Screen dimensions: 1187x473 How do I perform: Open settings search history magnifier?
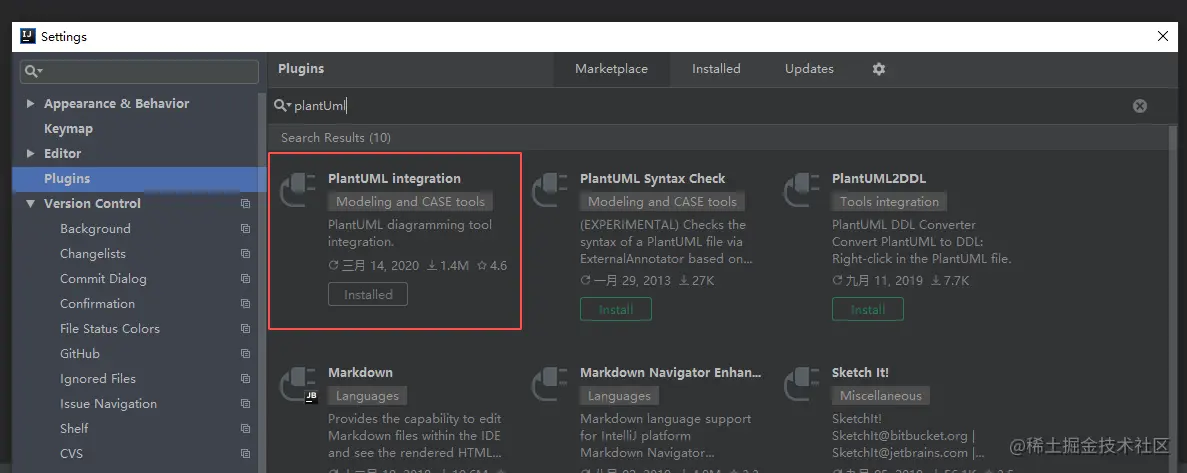(33, 72)
